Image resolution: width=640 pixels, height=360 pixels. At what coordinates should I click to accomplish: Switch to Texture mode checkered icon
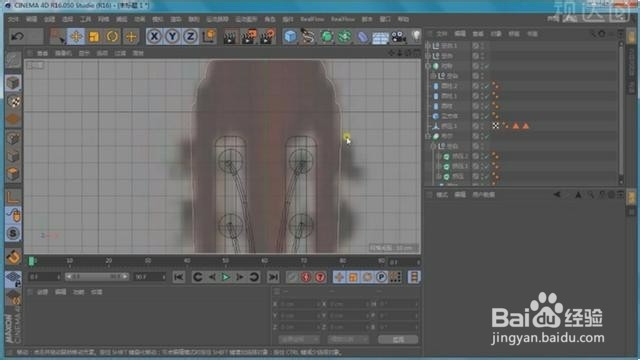point(13,101)
